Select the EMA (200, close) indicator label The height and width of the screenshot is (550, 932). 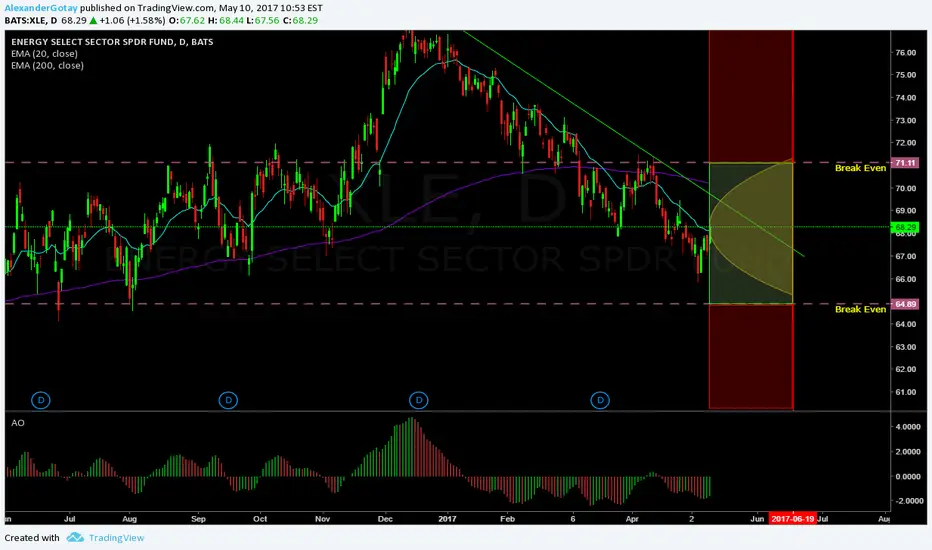(x=47, y=65)
